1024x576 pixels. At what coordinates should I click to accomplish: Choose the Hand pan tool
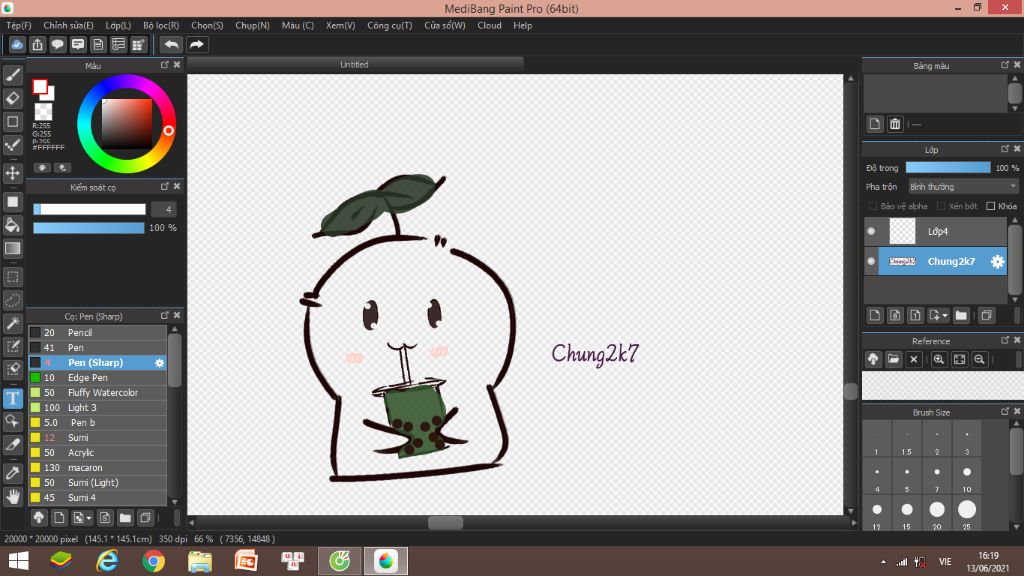(x=12, y=497)
